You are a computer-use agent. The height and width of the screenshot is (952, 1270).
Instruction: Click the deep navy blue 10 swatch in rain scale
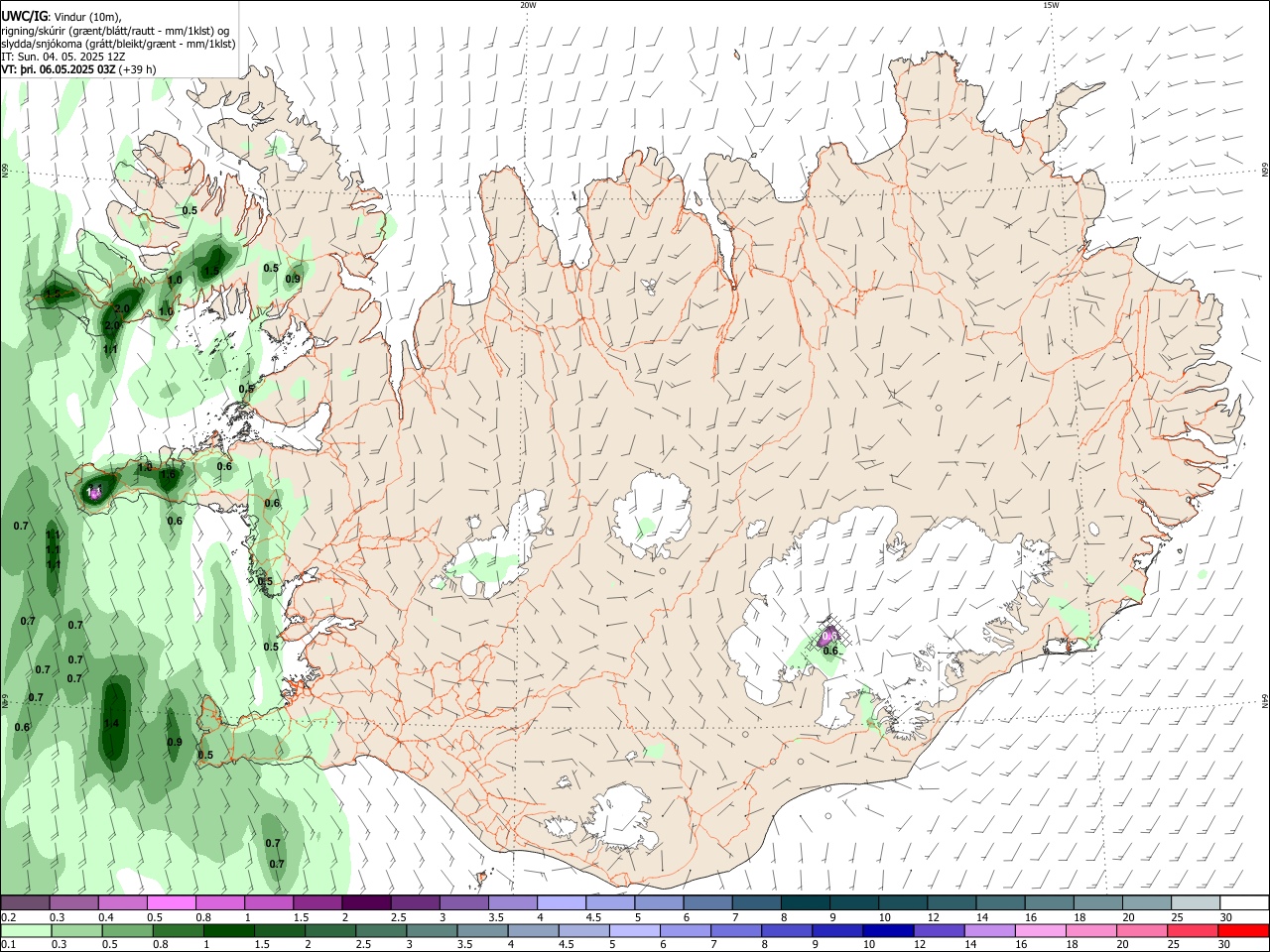[x=888, y=931]
